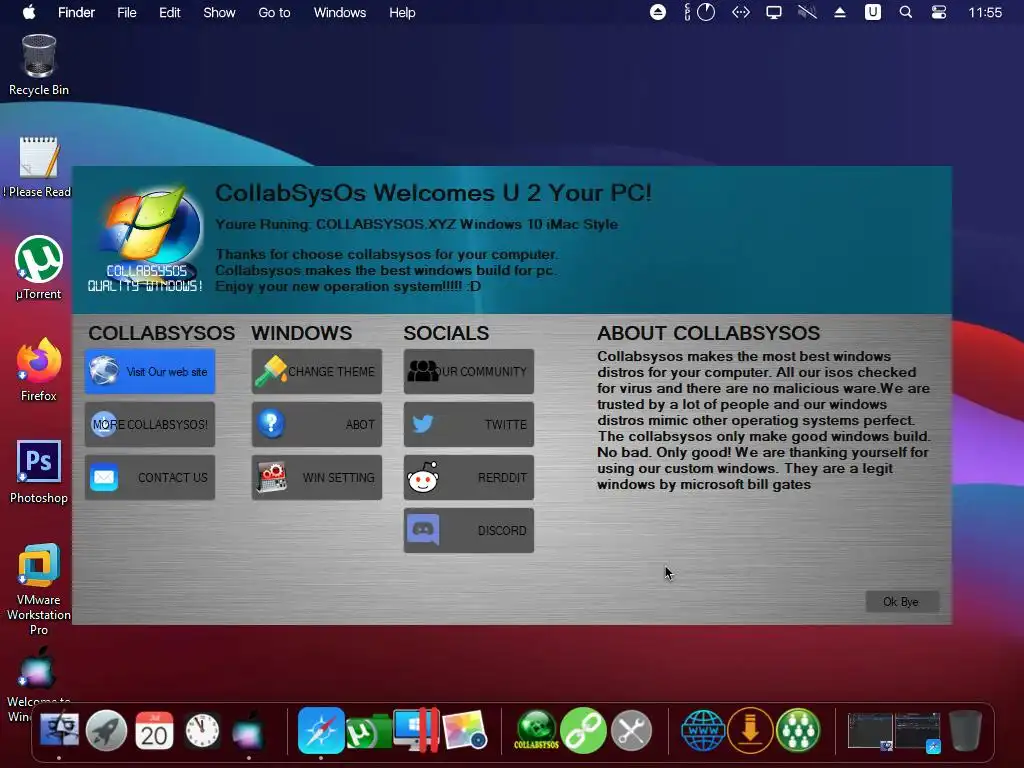1024x768 pixels.
Task: Click the Visit Our web site button
Action: tap(150, 372)
